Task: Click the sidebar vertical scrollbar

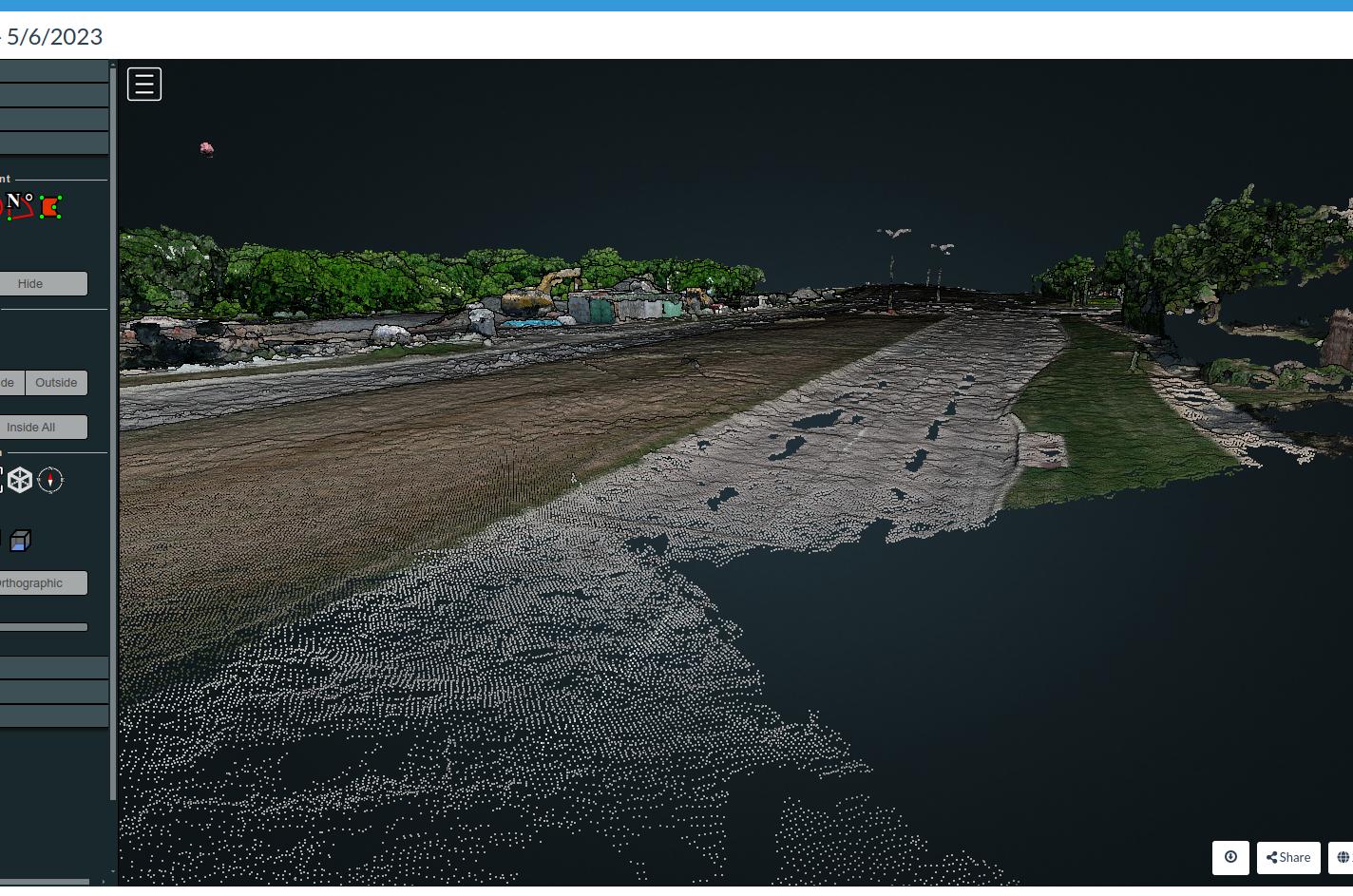Action: [113, 428]
